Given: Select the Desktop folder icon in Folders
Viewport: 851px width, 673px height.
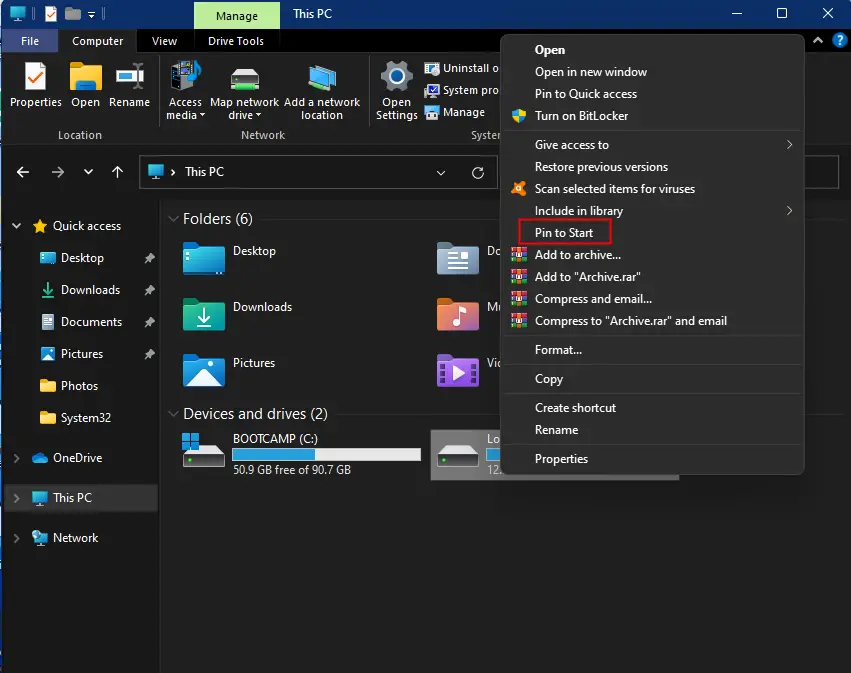Looking at the screenshot, I should coord(204,258).
